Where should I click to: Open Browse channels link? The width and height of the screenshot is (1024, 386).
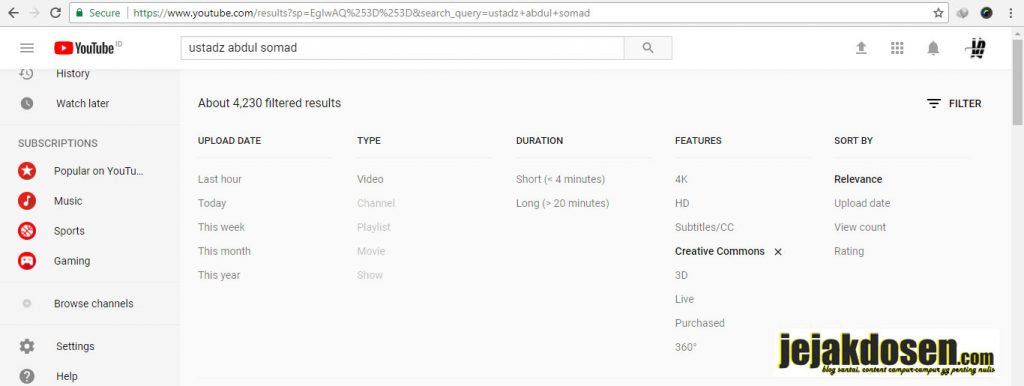(x=93, y=304)
